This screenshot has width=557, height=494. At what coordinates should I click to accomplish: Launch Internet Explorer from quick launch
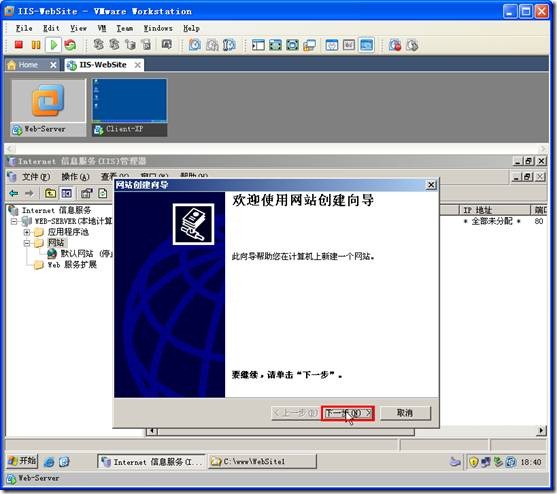point(49,462)
